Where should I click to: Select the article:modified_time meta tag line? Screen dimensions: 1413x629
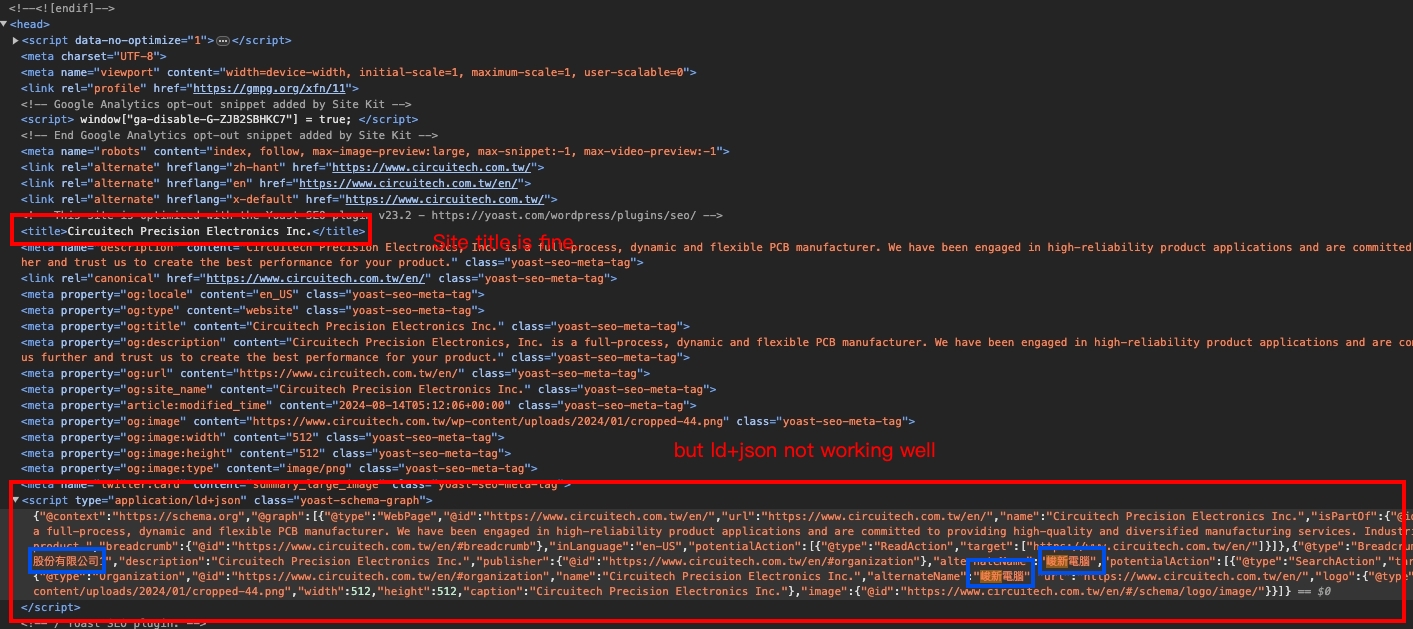click(x=358, y=406)
